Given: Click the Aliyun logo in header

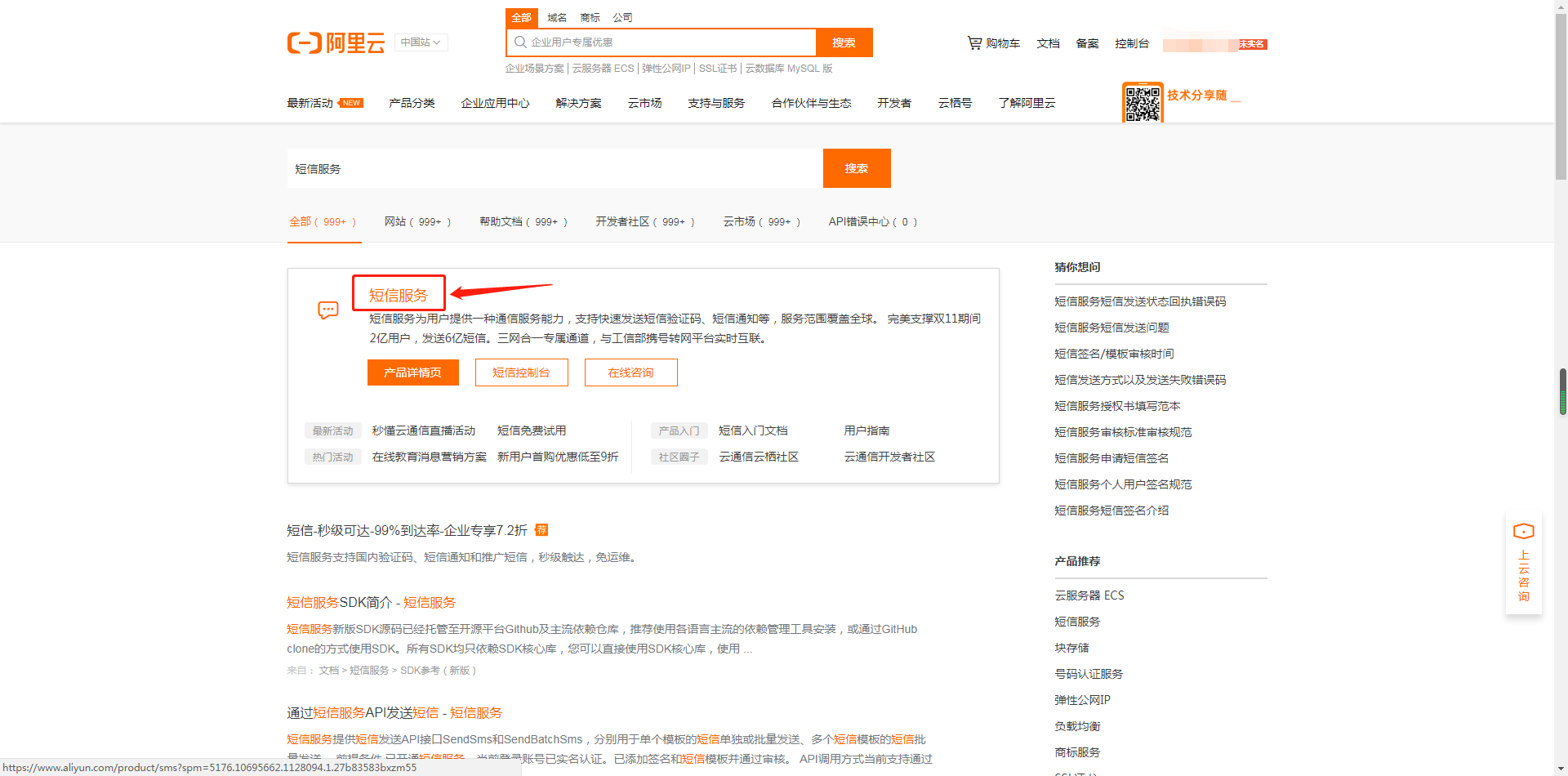Looking at the screenshot, I should [x=336, y=42].
